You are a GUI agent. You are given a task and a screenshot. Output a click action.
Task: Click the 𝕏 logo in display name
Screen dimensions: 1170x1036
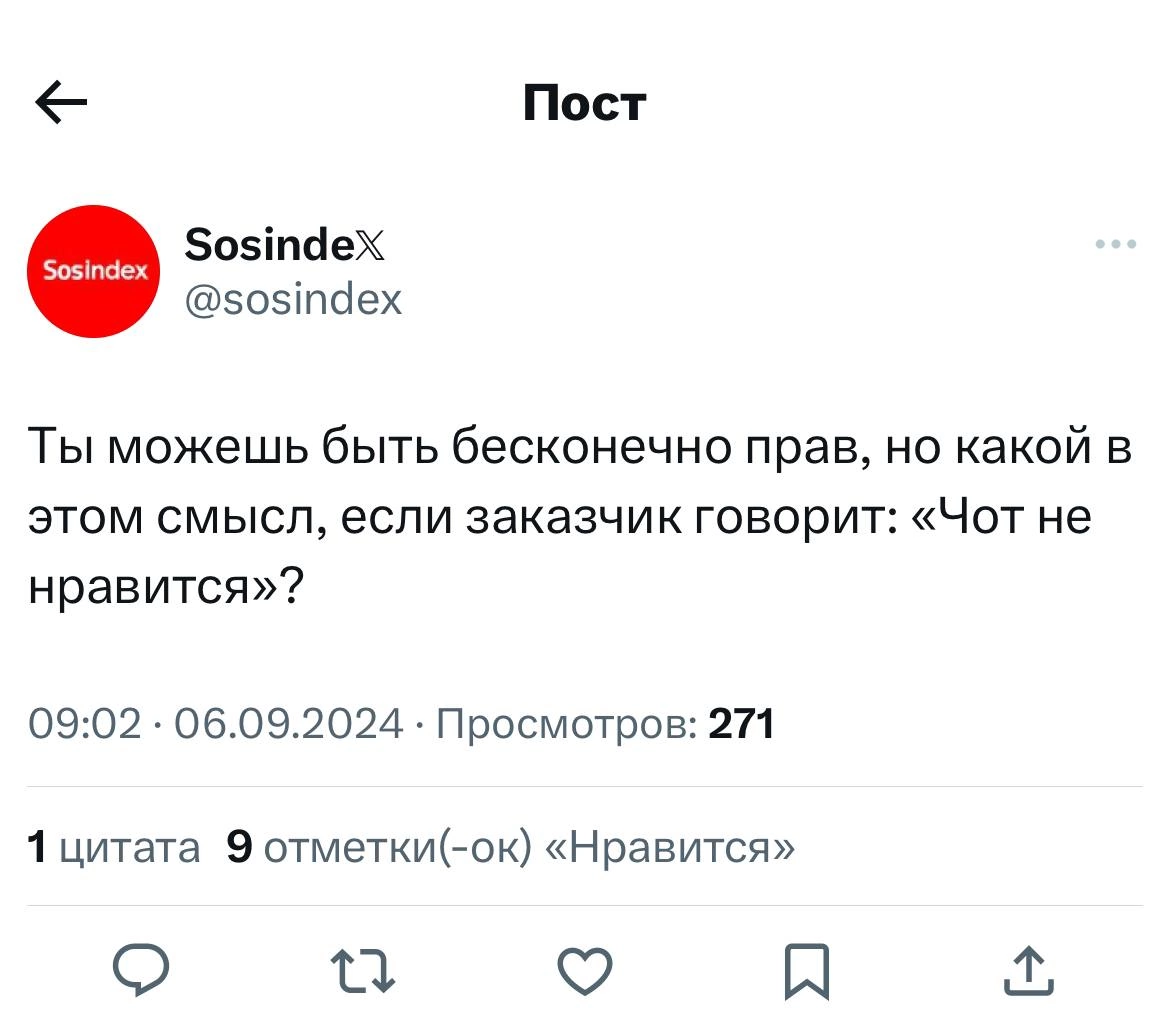point(368,244)
